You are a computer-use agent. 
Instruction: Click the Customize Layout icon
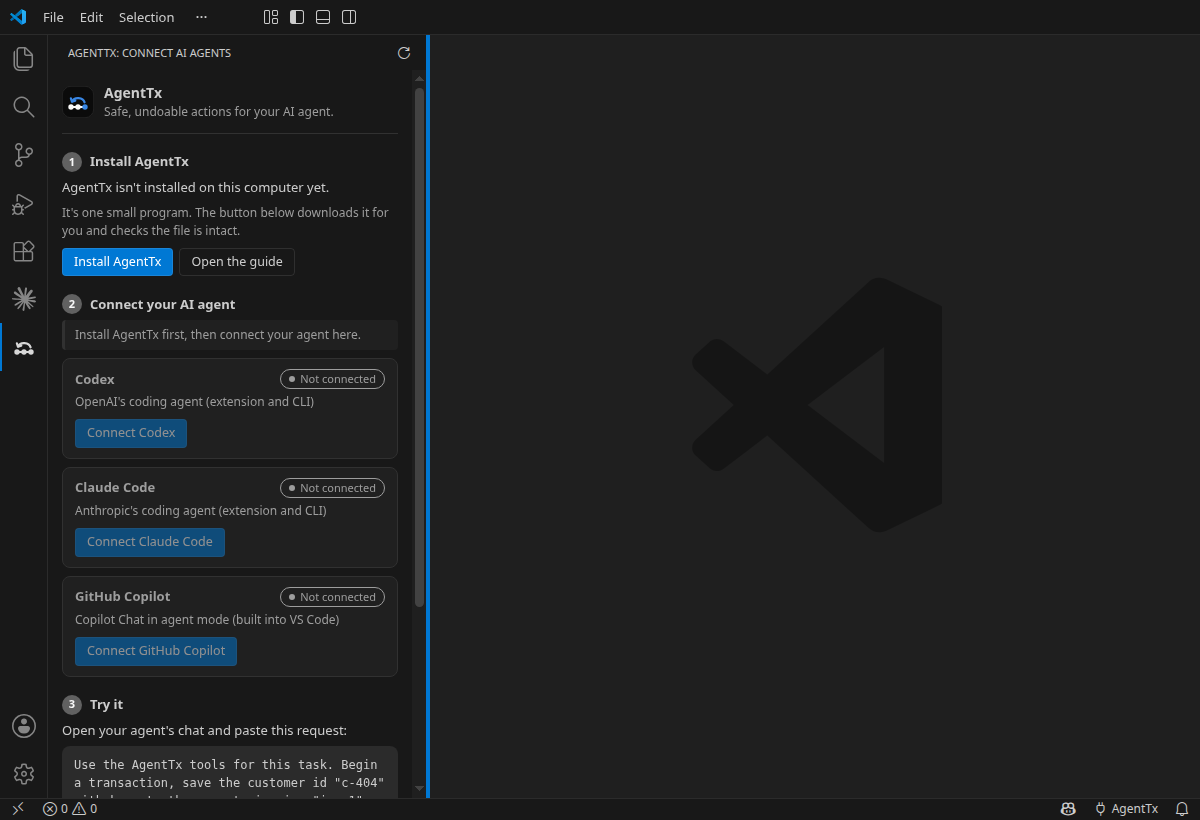(x=271, y=17)
